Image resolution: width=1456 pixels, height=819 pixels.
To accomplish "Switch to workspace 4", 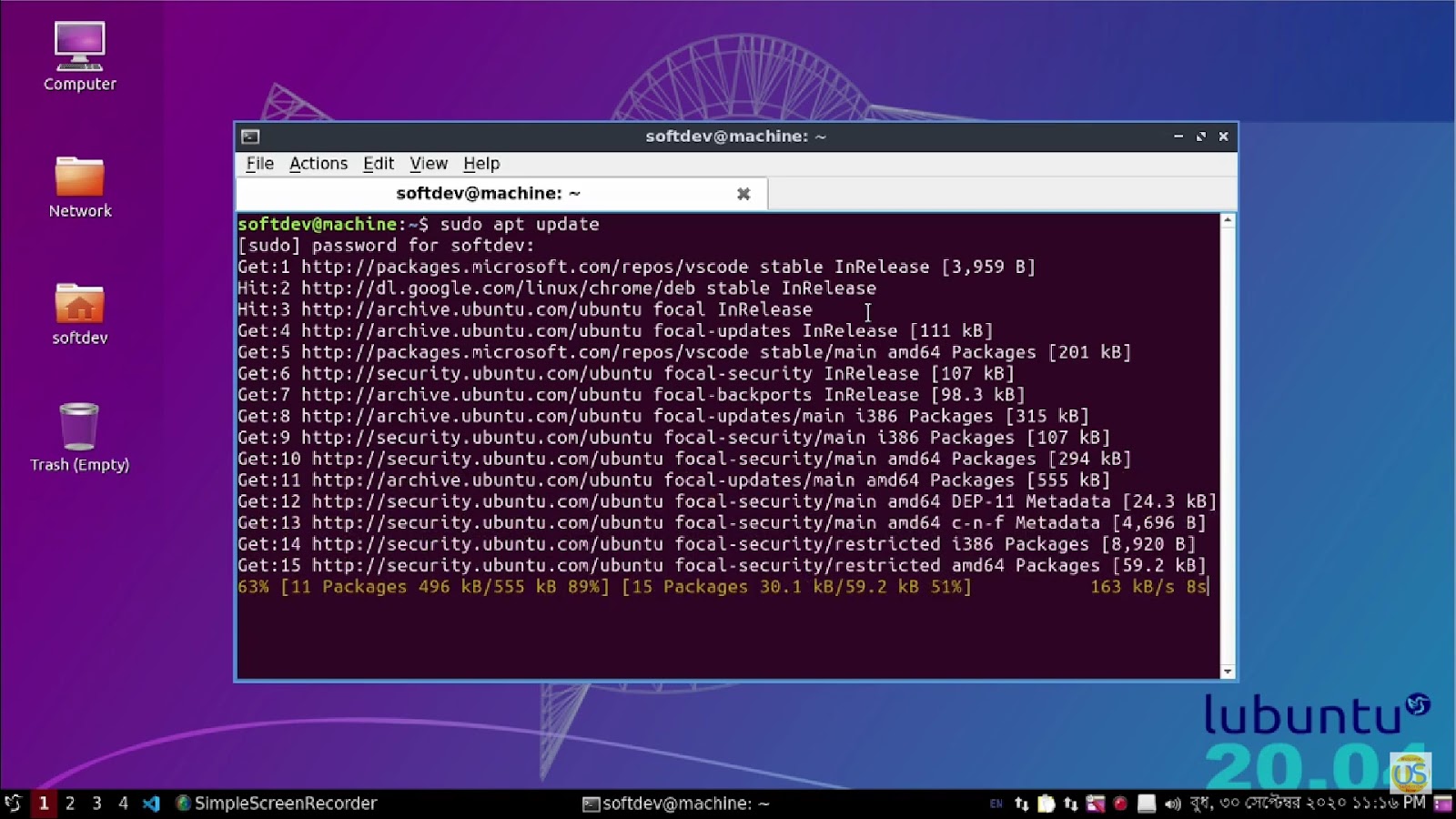I will [123, 803].
